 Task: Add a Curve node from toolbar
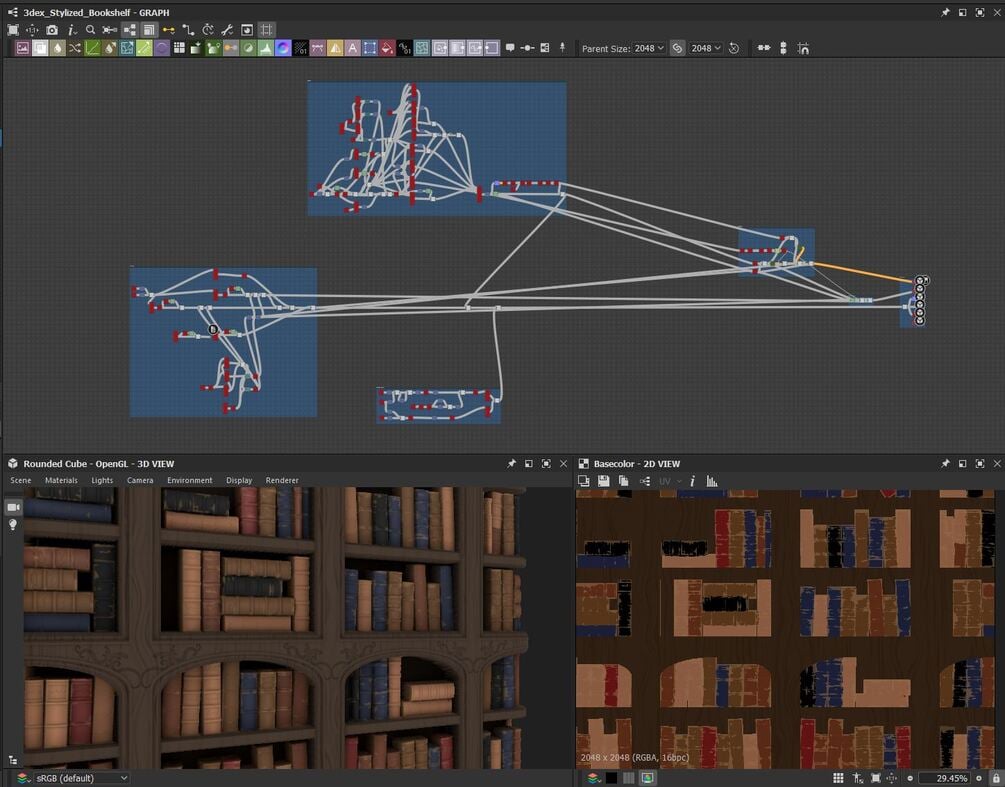[92, 48]
